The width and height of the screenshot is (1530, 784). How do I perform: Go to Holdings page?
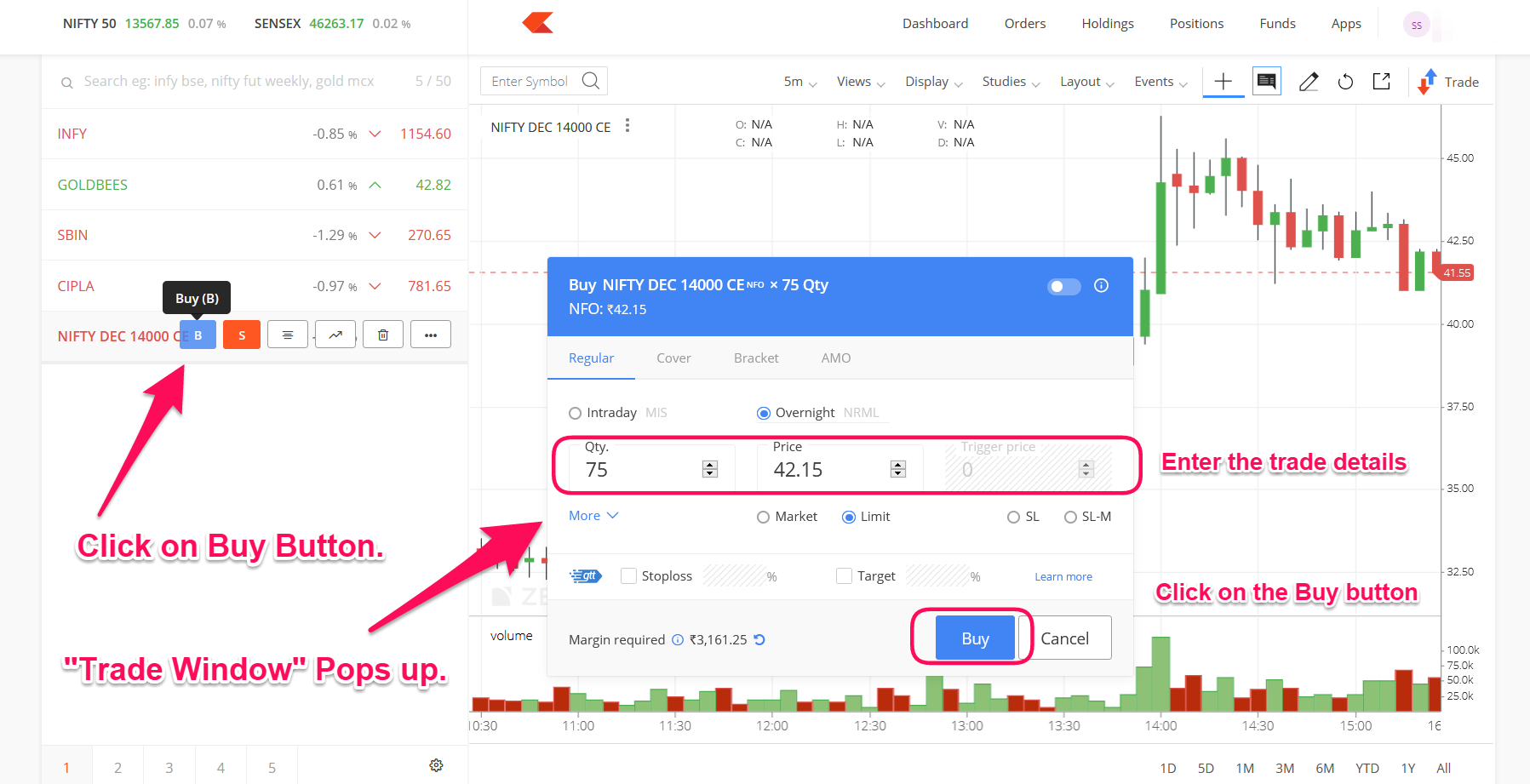pyautogui.click(x=1107, y=24)
